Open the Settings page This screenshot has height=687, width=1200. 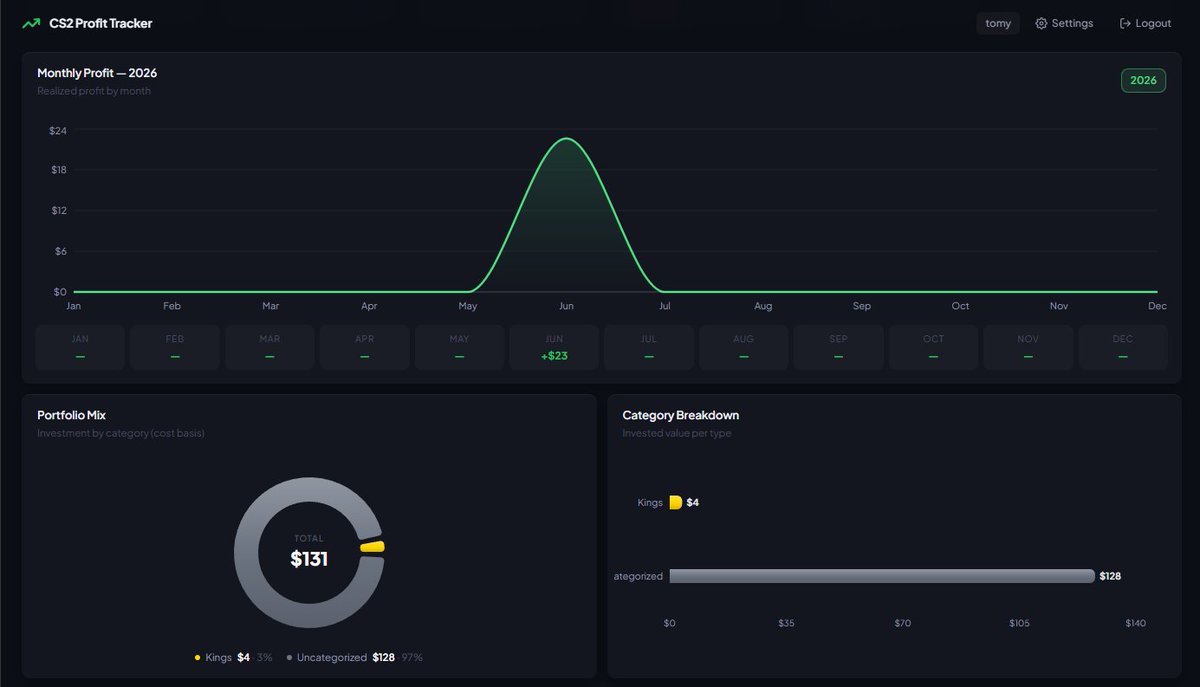coord(1064,23)
